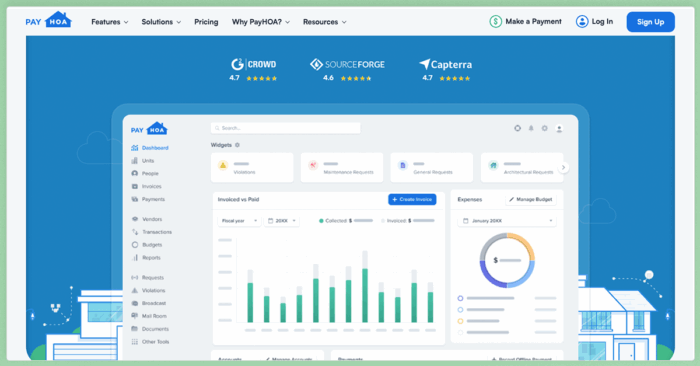Click the Broadcast icon in sidebar
This screenshot has height=366, width=700.
[134, 303]
